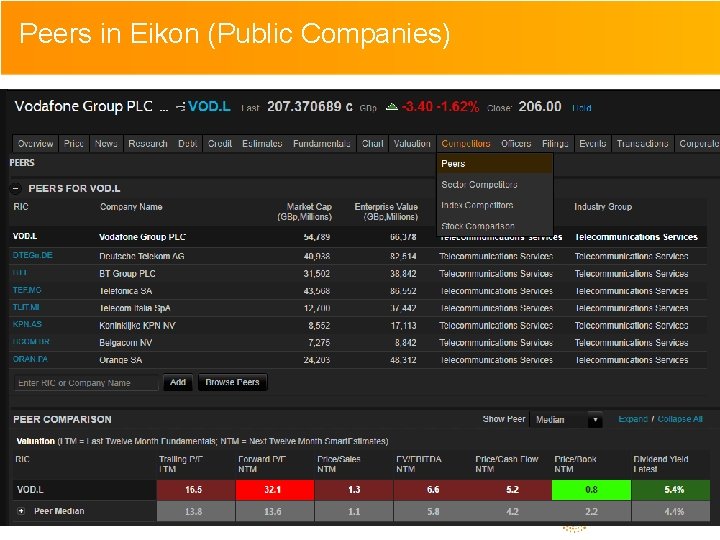Click the Enterprise Value column header
The image size is (720, 540).
(386, 212)
